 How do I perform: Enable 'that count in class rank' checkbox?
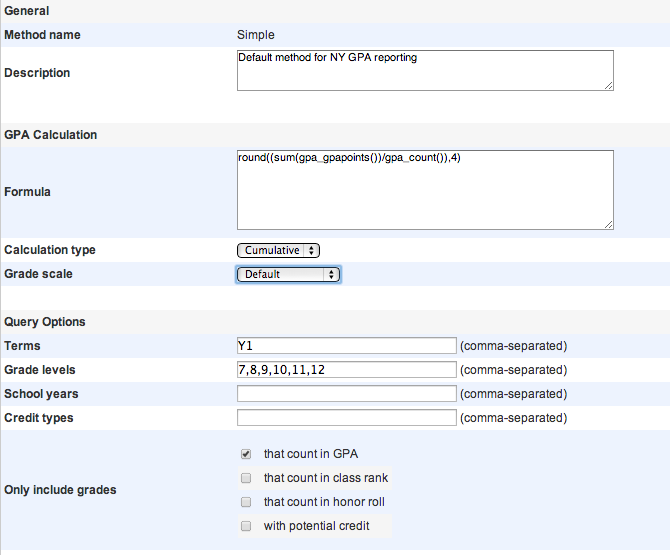tap(246, 478)
